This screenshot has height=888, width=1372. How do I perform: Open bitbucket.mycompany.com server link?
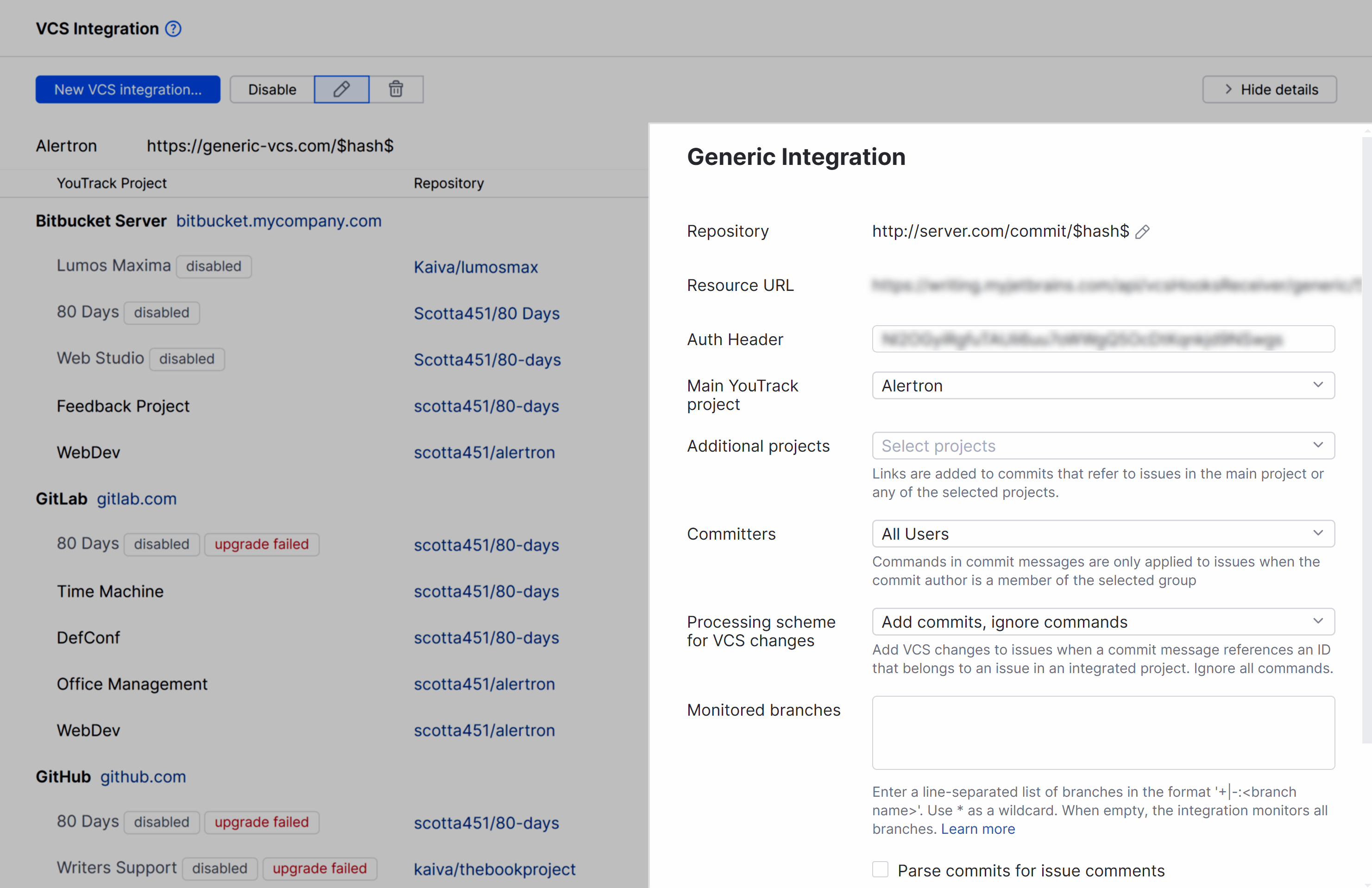point(278,221)
